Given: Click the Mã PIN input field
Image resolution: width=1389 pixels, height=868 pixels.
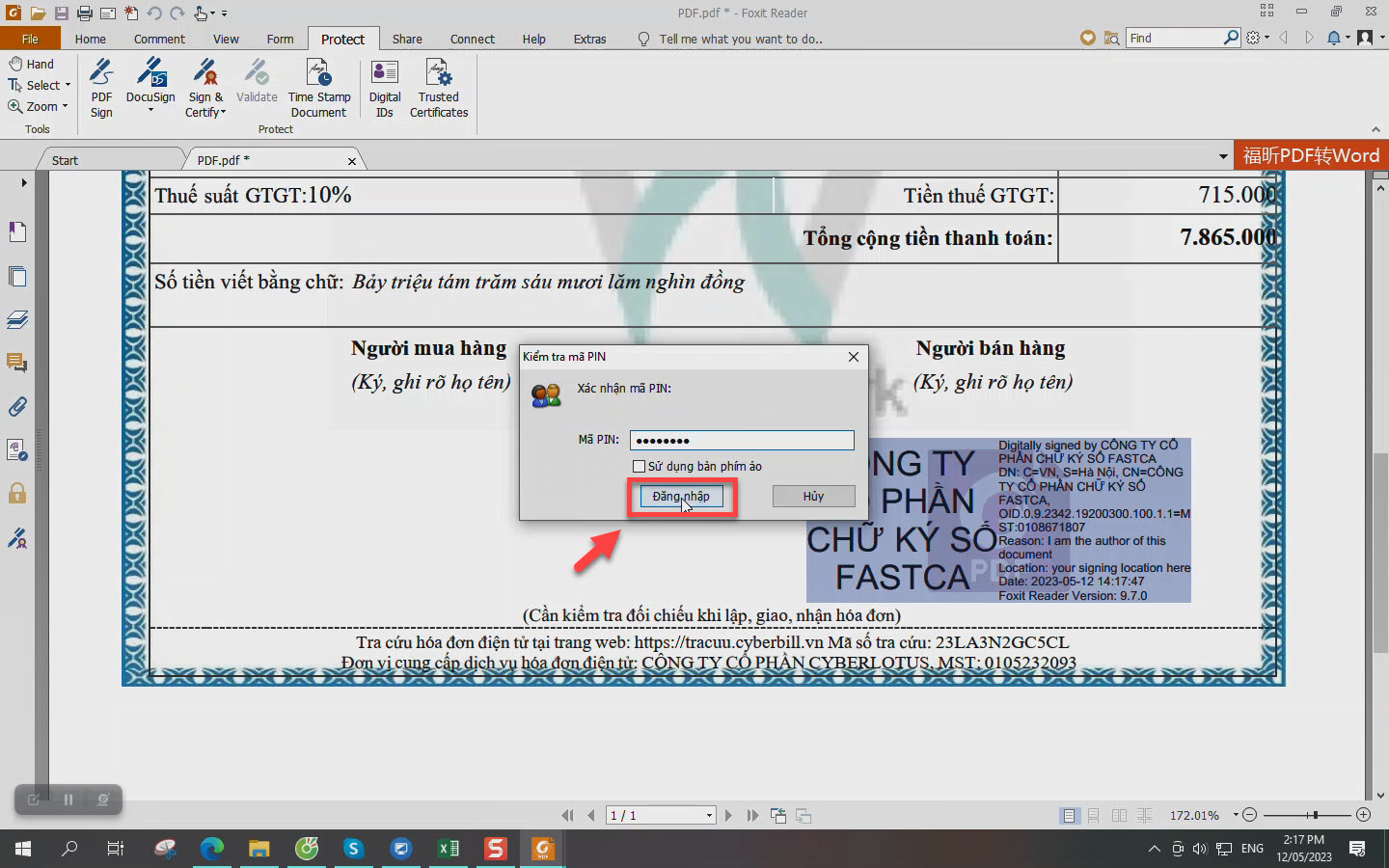Looking at the screenshot, I should click(741, 441).
